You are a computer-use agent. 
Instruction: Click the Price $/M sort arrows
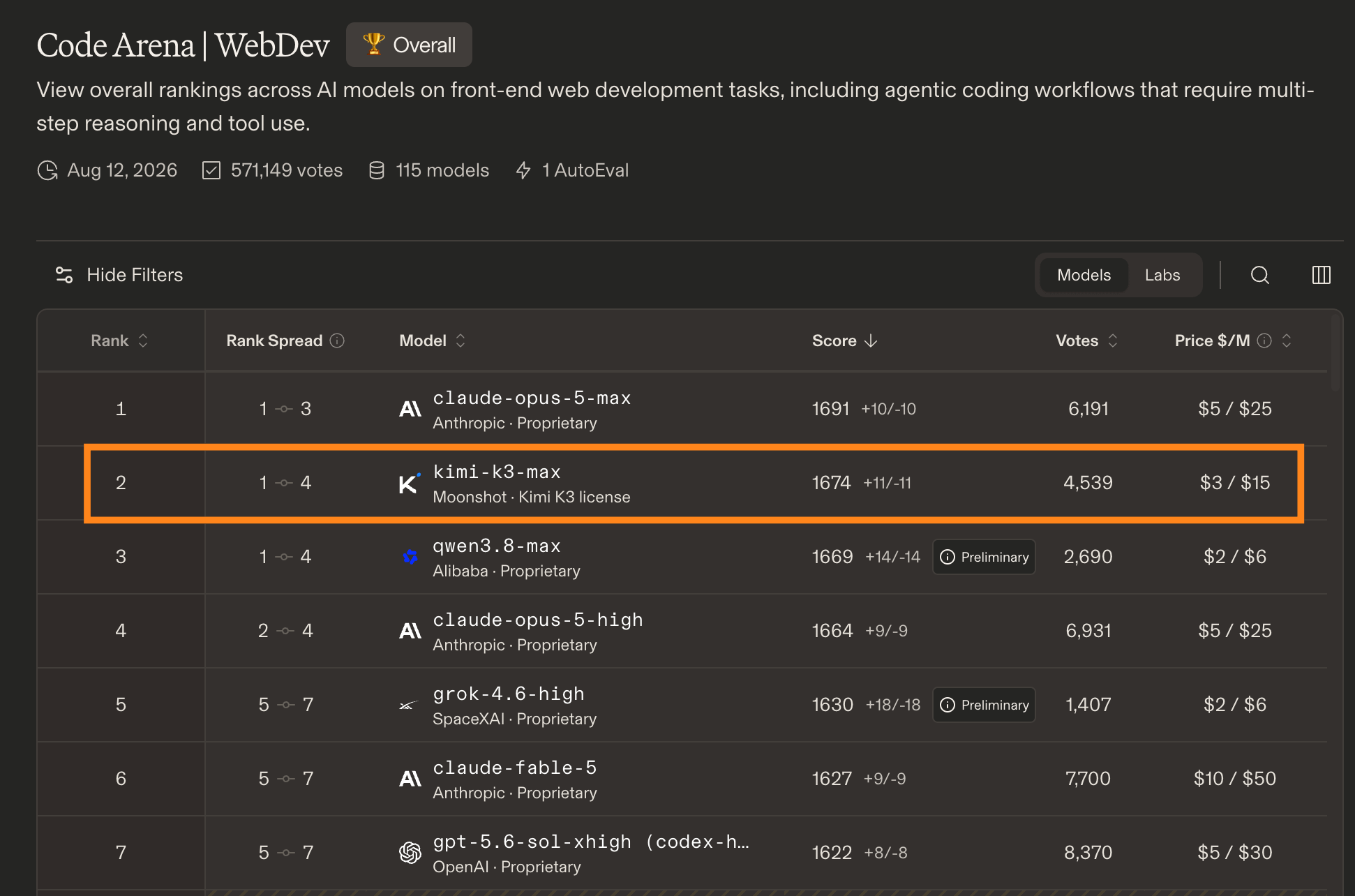(1287, 341)
